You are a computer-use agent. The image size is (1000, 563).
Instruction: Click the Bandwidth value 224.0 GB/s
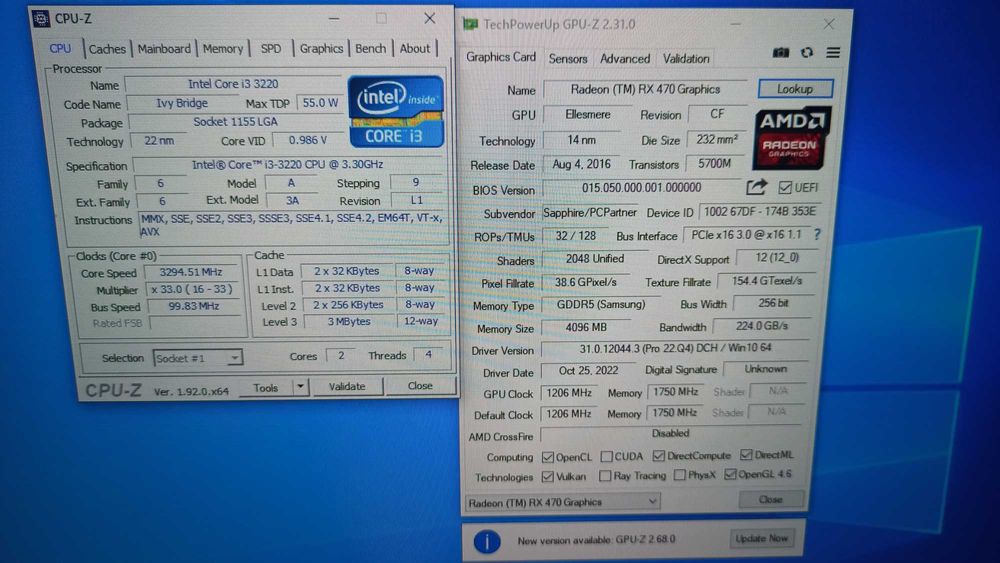[761, 326]
